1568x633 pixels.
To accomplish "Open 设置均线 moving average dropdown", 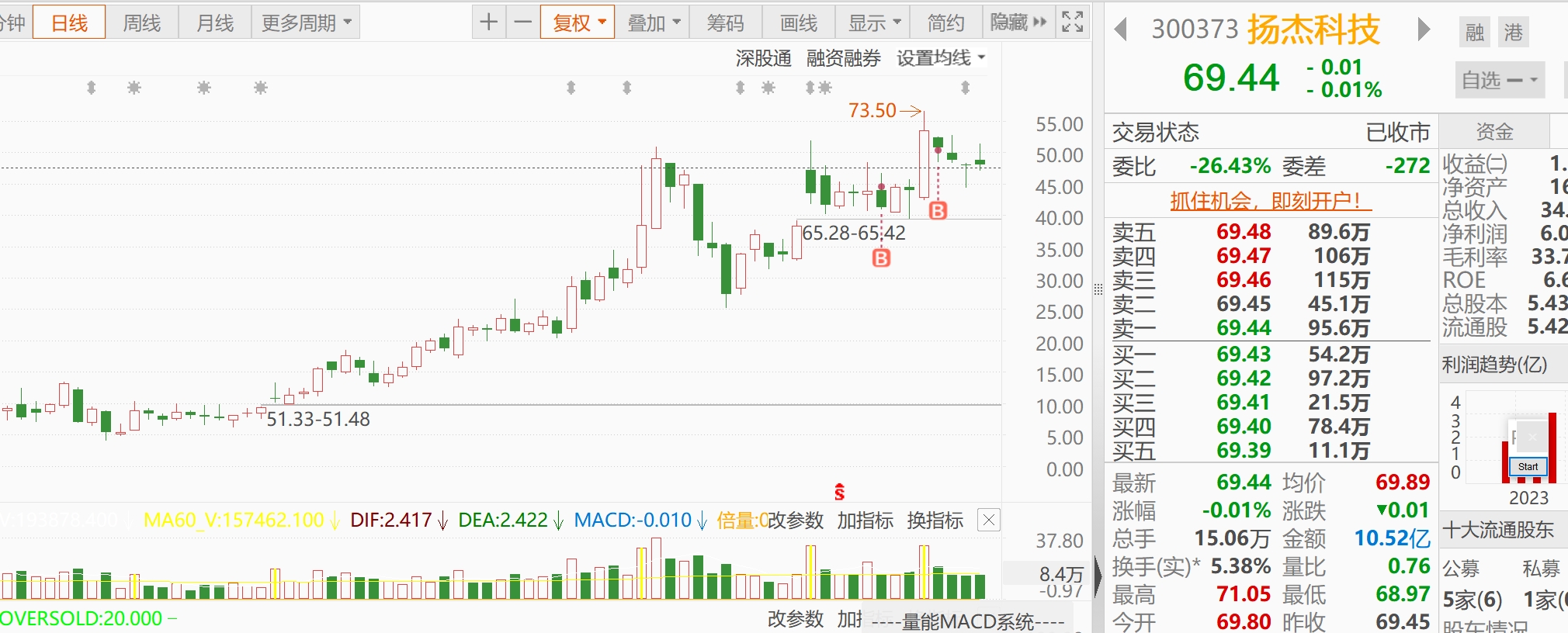I will pos(941,58).
